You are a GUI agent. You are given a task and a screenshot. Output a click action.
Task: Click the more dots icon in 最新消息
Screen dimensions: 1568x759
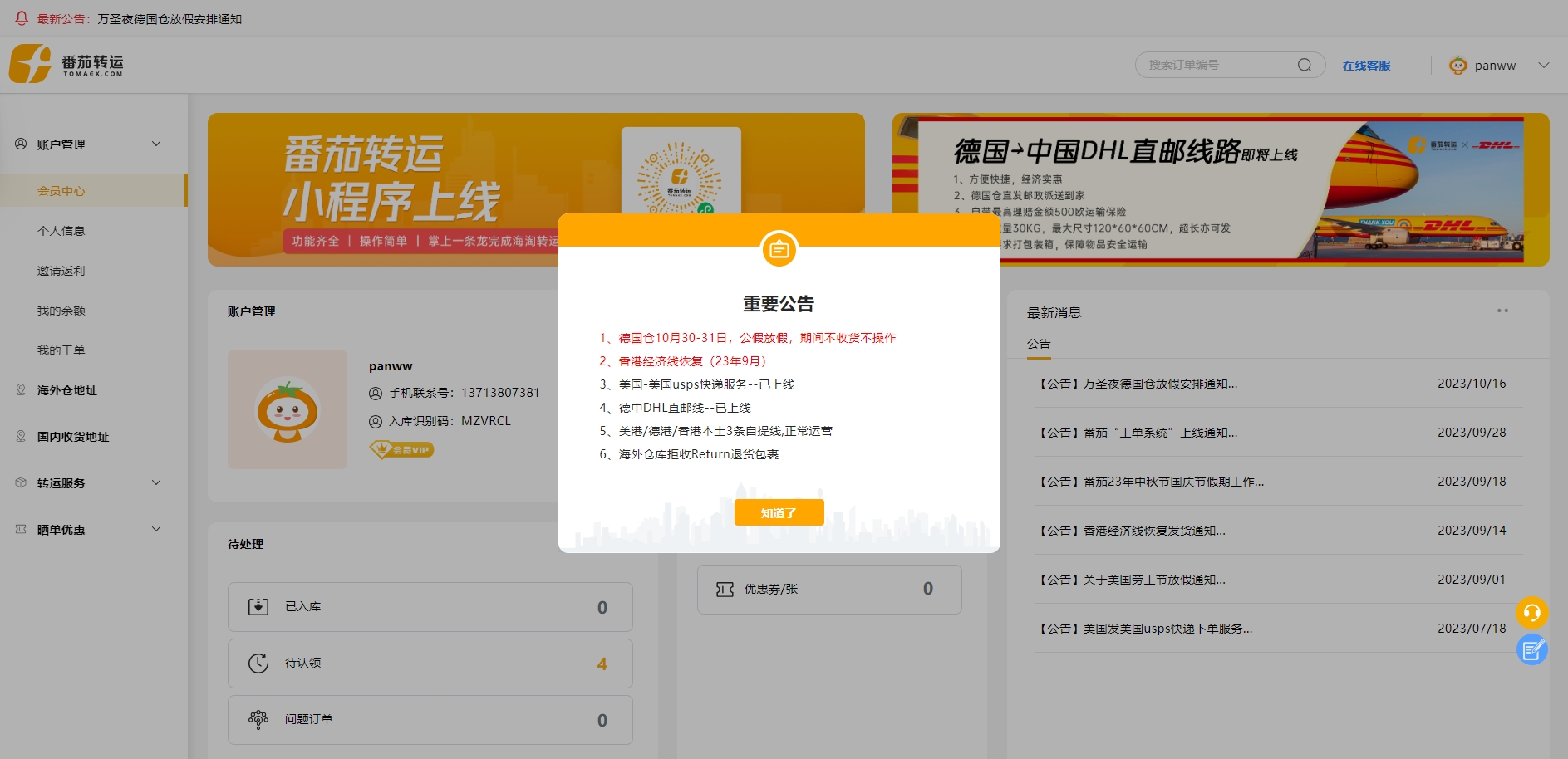click(1502, 311)
